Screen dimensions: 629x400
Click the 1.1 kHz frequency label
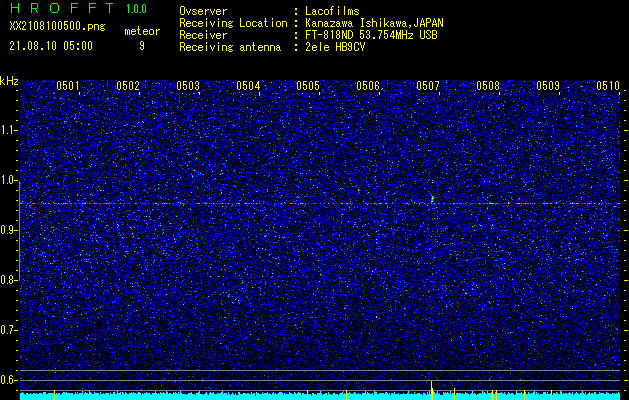tap(8, 130)
